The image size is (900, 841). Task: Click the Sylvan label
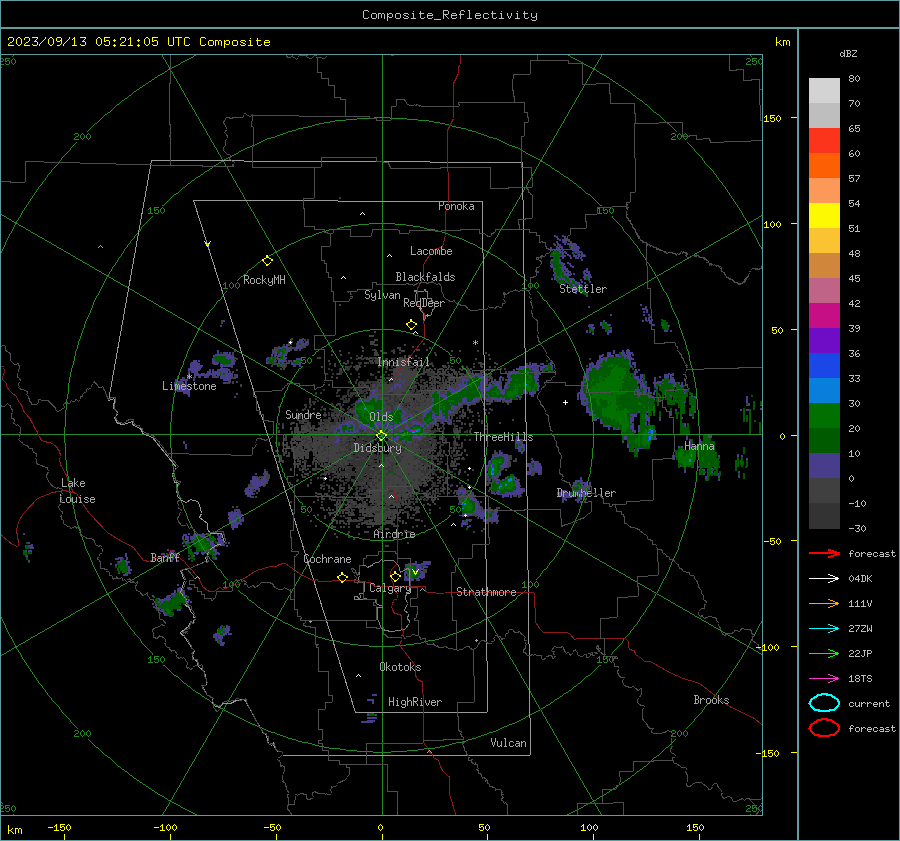pyautogui.click(x=382, y=295)
